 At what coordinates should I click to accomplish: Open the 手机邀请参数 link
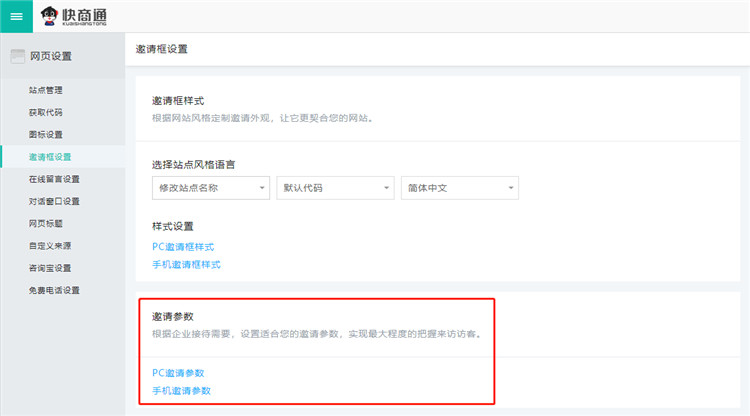pyautogui.click(x=181, y=390)
